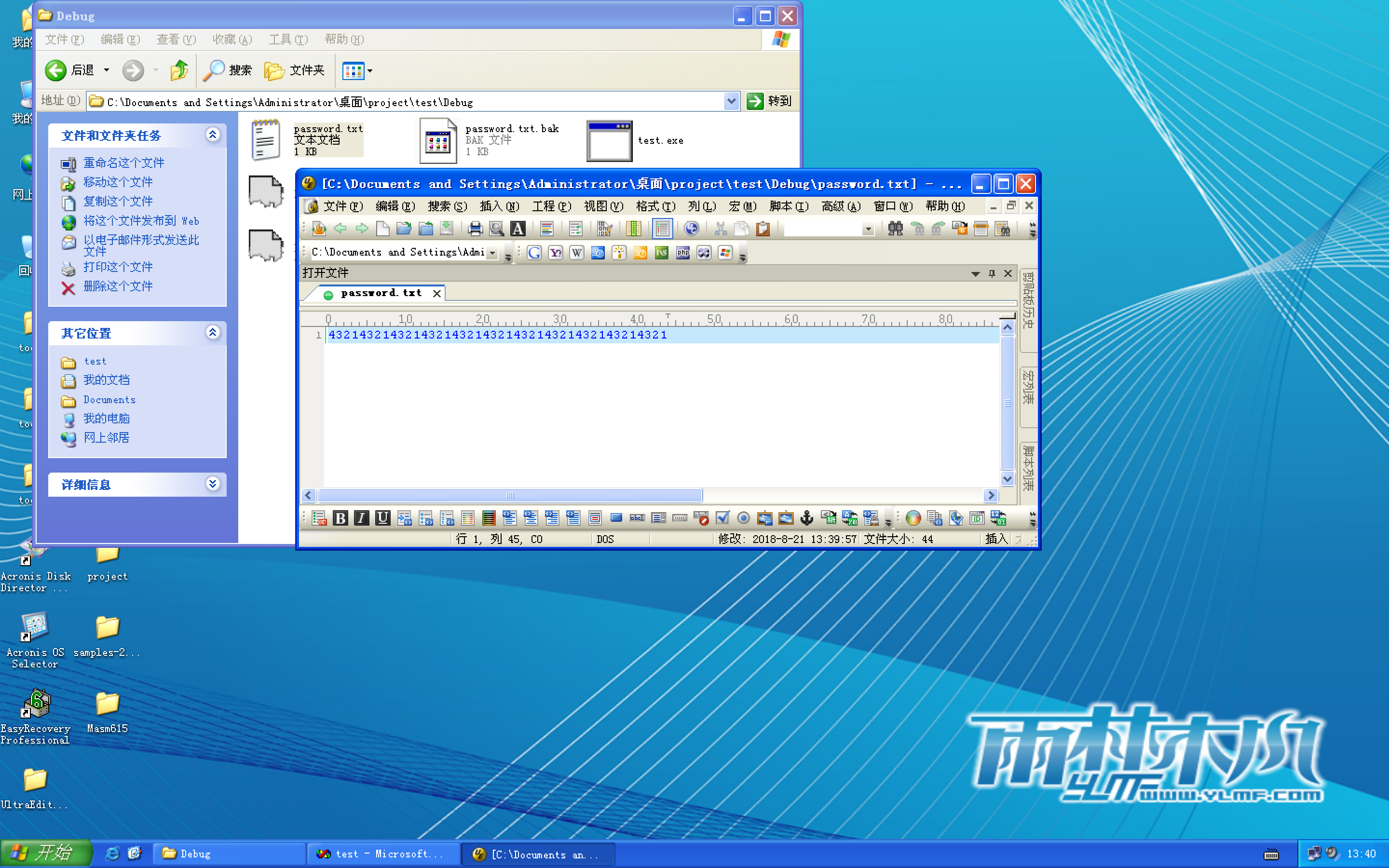Select password.txt.bak file in Debug folder
Screen dimensions: 1389x868
pyautogui.click(x=489, y=141)
